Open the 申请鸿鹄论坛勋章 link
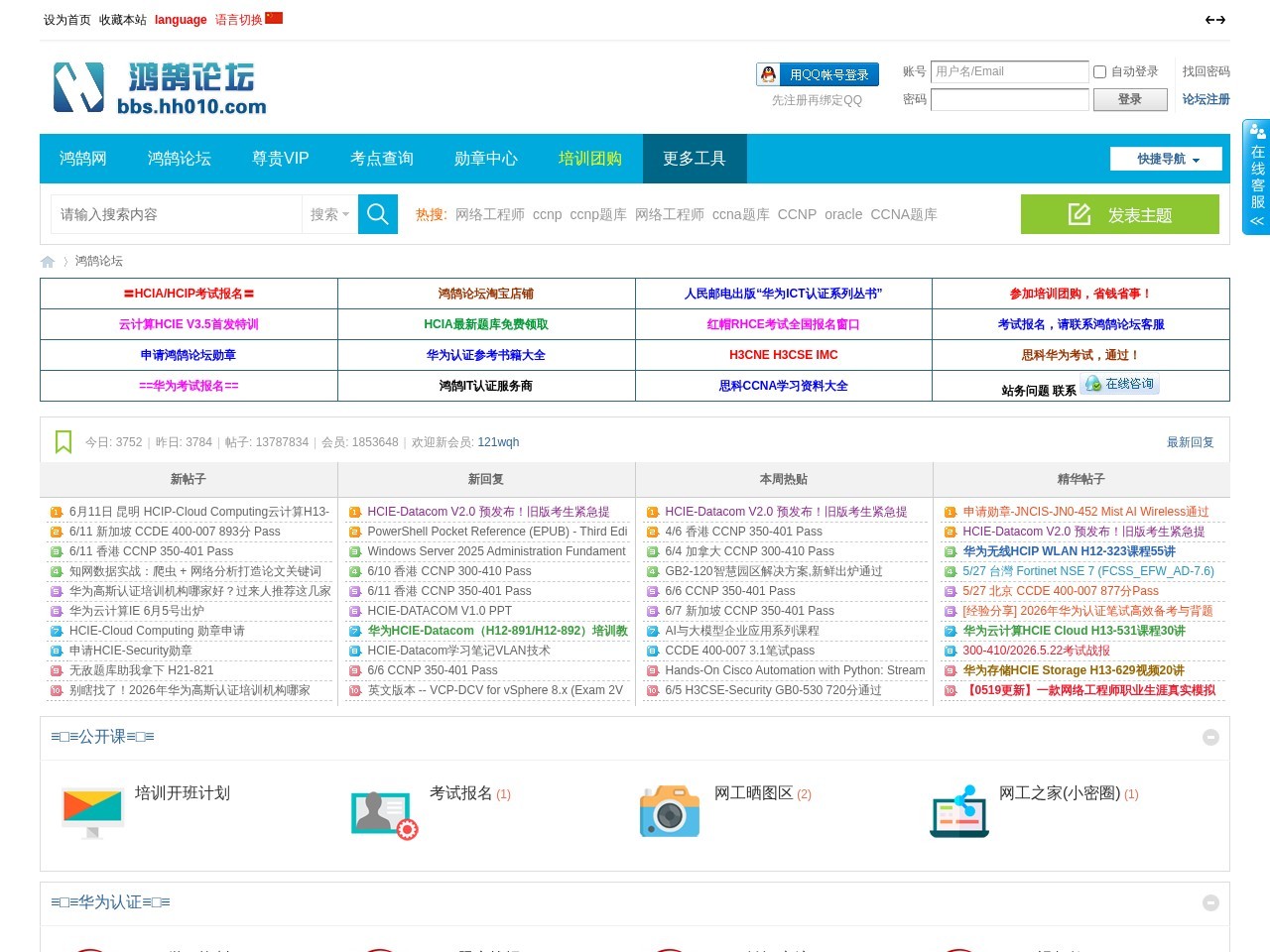This screenshot has width=1270, height=952. (189, 355)
